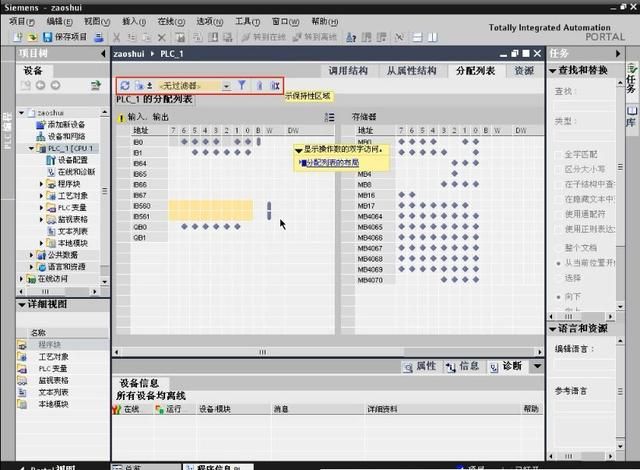
Task: Click the plus-minus icon next to the refresh icon
Action: (x=149, y=85)
